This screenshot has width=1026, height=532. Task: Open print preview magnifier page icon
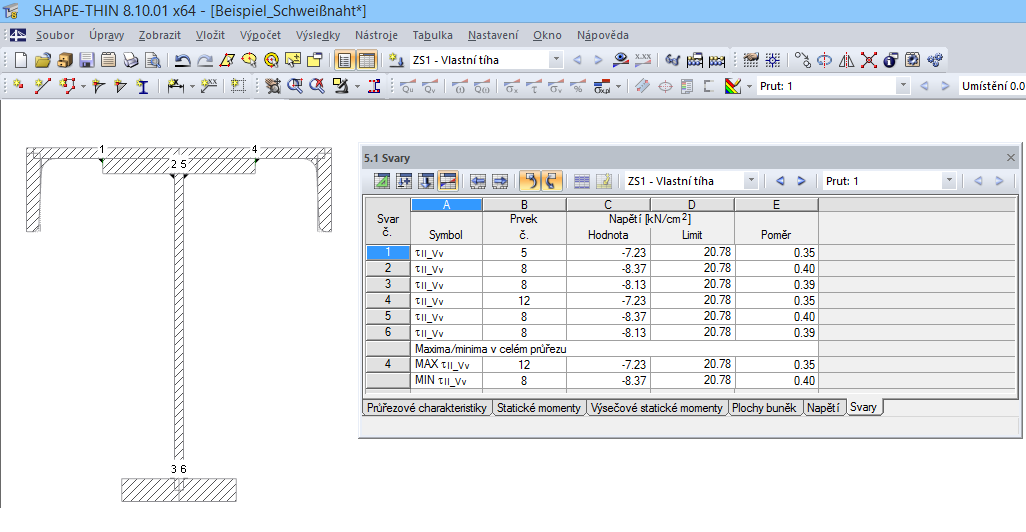click(152, 60)
